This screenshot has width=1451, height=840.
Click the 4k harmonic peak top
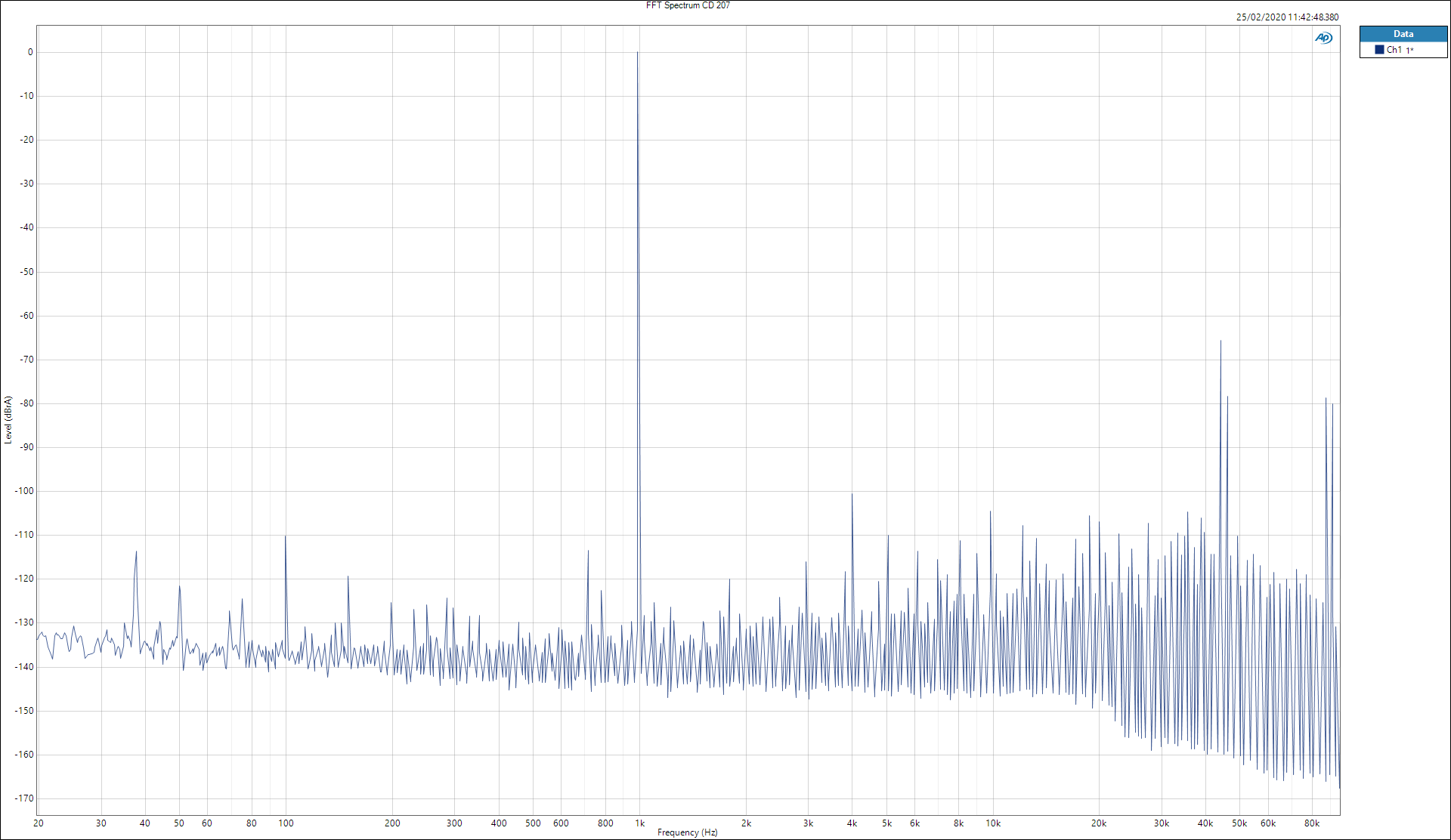click(x=852, y=495)
